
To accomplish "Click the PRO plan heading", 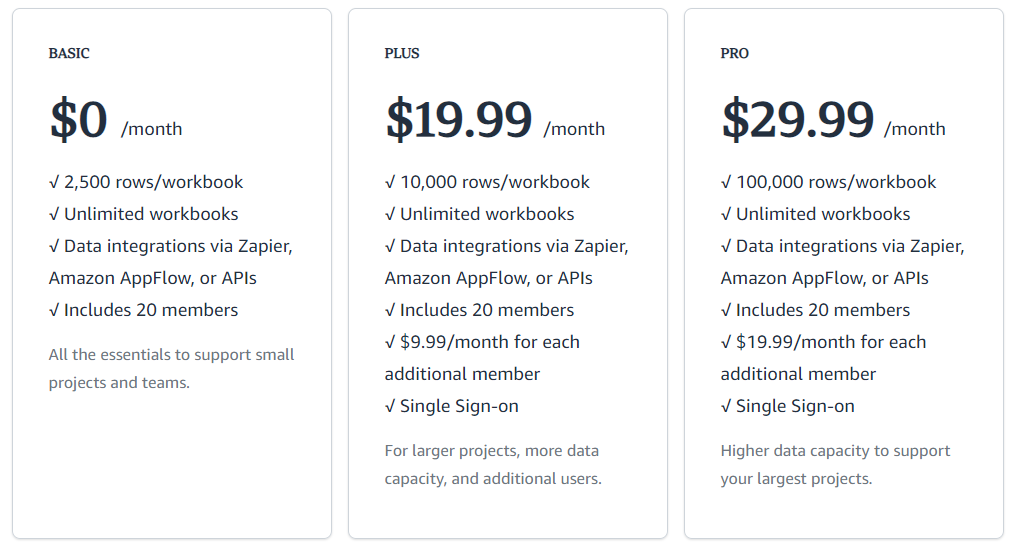I will (734, 53).
